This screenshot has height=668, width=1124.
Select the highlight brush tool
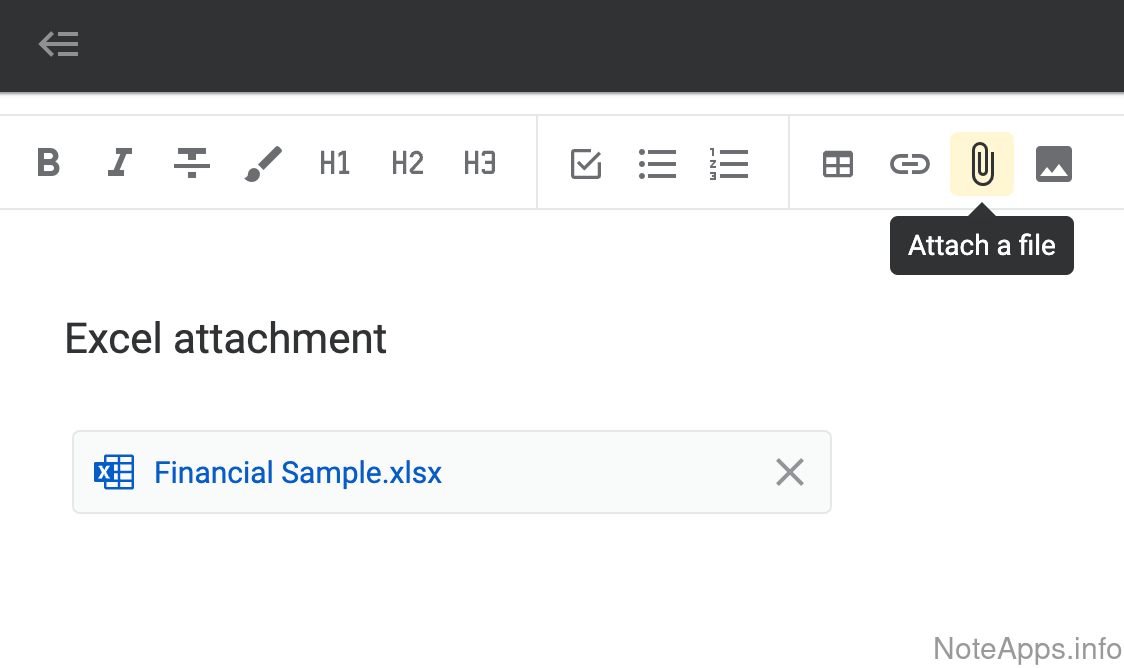coord(263,163)
